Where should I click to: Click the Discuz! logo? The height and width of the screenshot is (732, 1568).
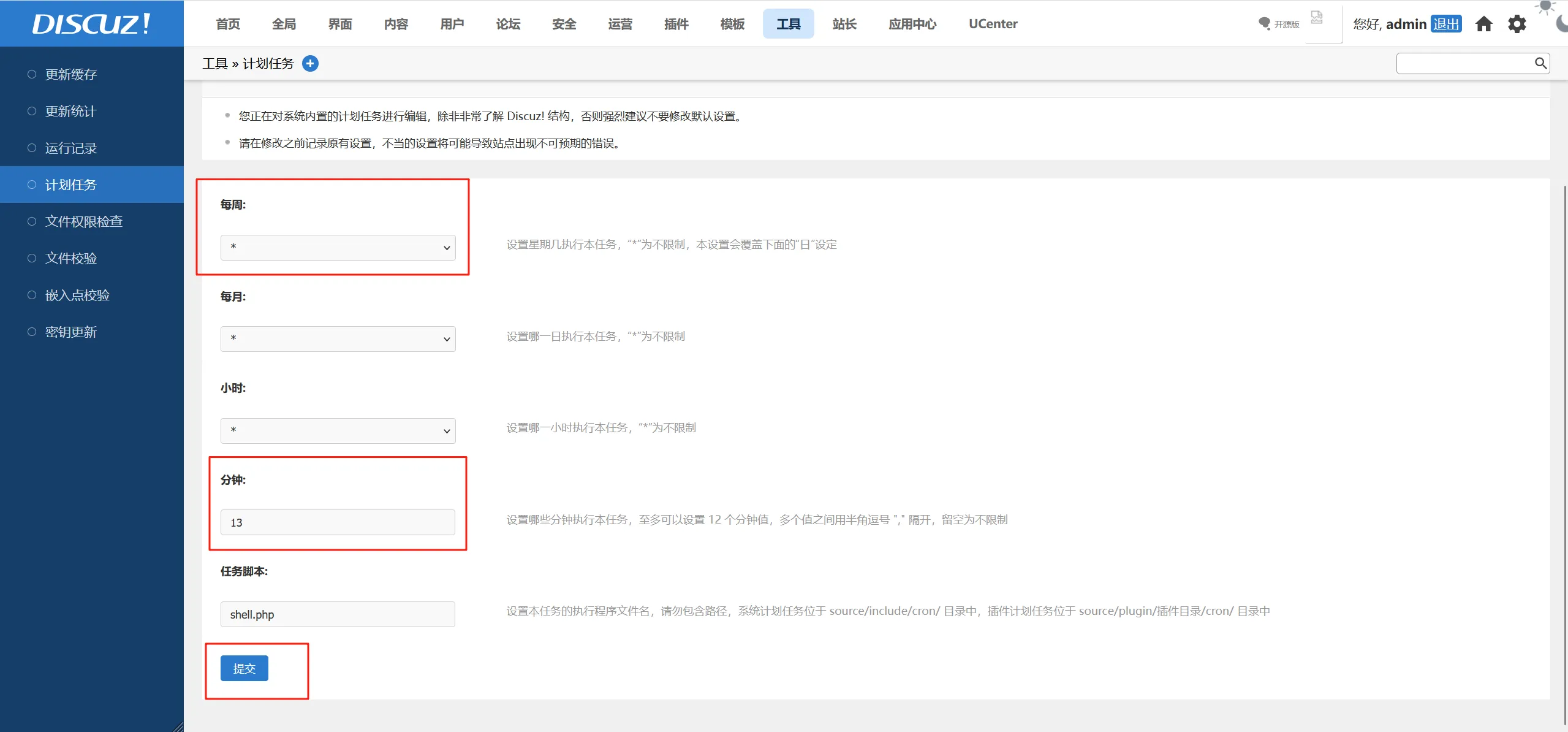[91, 23]
